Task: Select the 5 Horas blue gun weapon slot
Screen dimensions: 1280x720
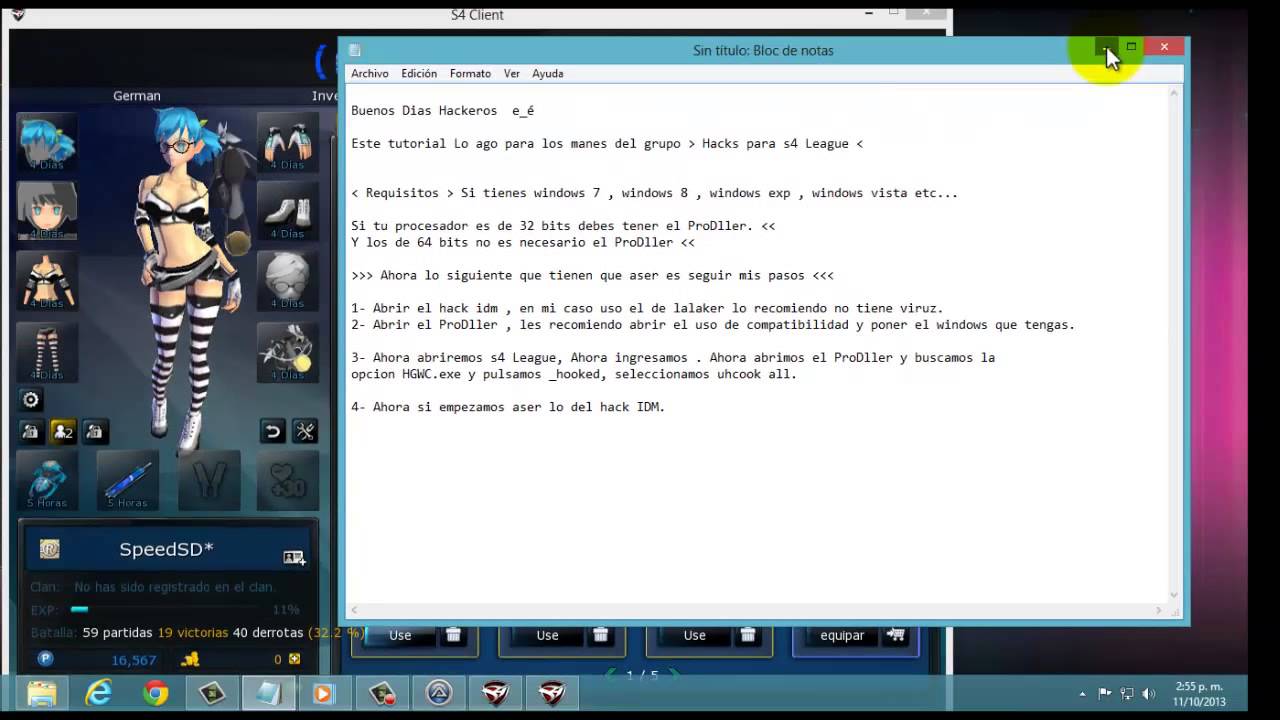Action: pos(46,480)
